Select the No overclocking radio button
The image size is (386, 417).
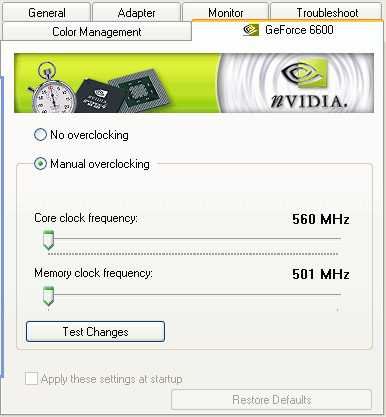click(x=40, y=135)
